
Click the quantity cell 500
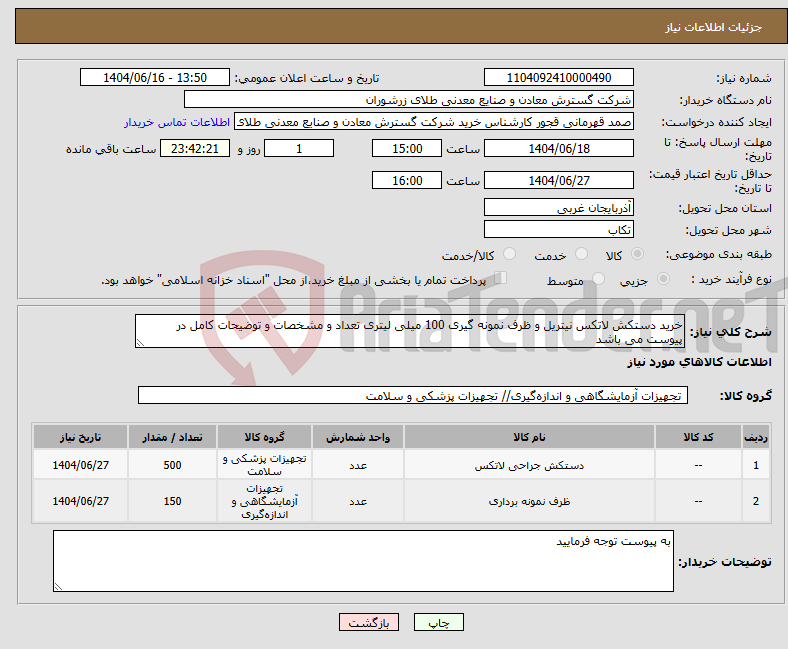(x=172, y=465)
